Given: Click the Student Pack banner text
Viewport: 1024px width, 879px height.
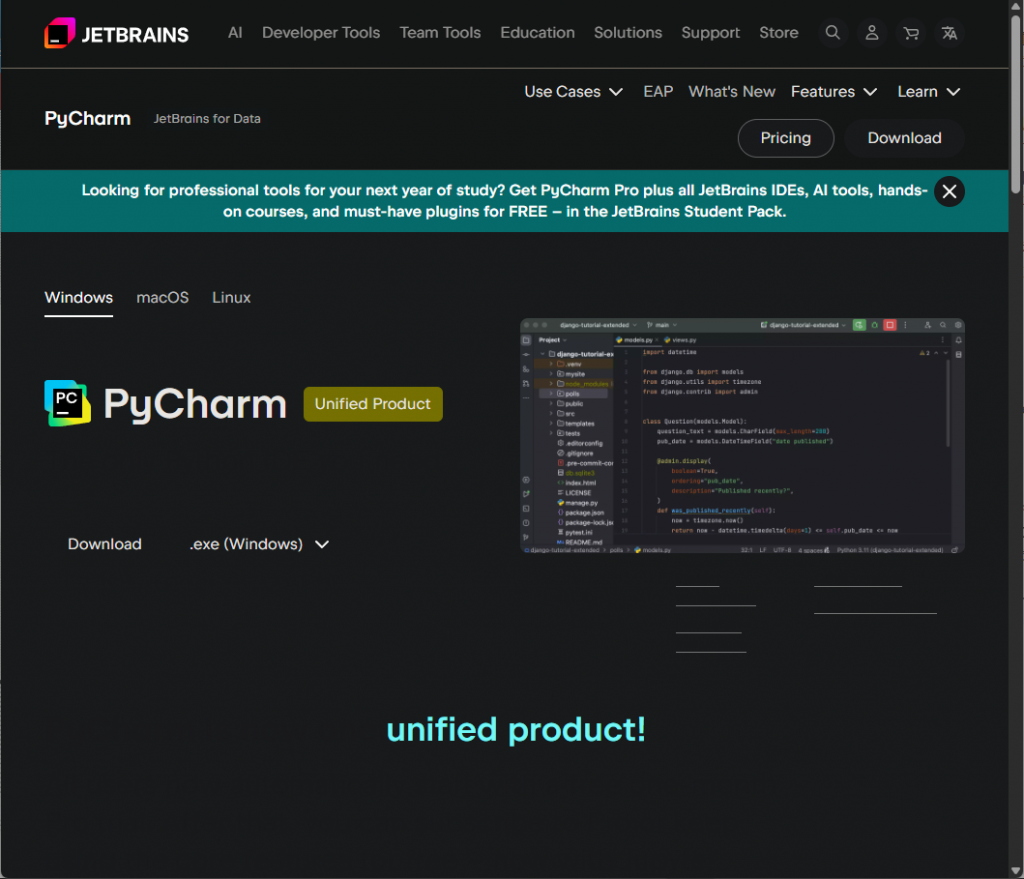Looking at the screenshot, I should click(504, 200).
